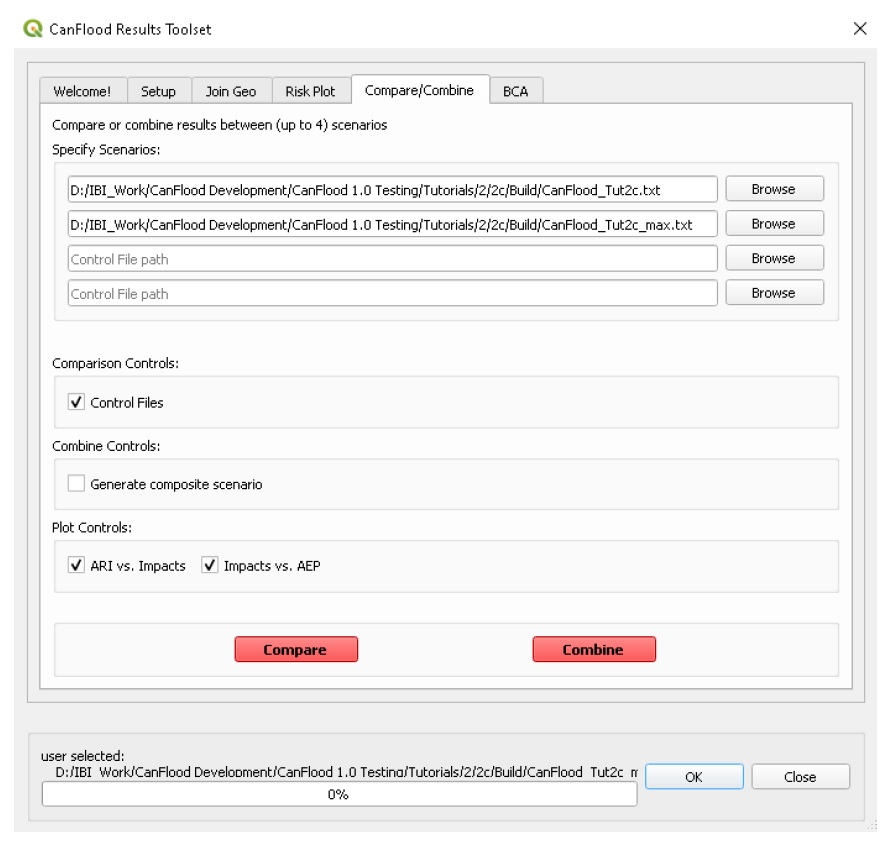Switch to the Welcome! tab
Screen dimensions: 895x843
click(x=82, y=91)
